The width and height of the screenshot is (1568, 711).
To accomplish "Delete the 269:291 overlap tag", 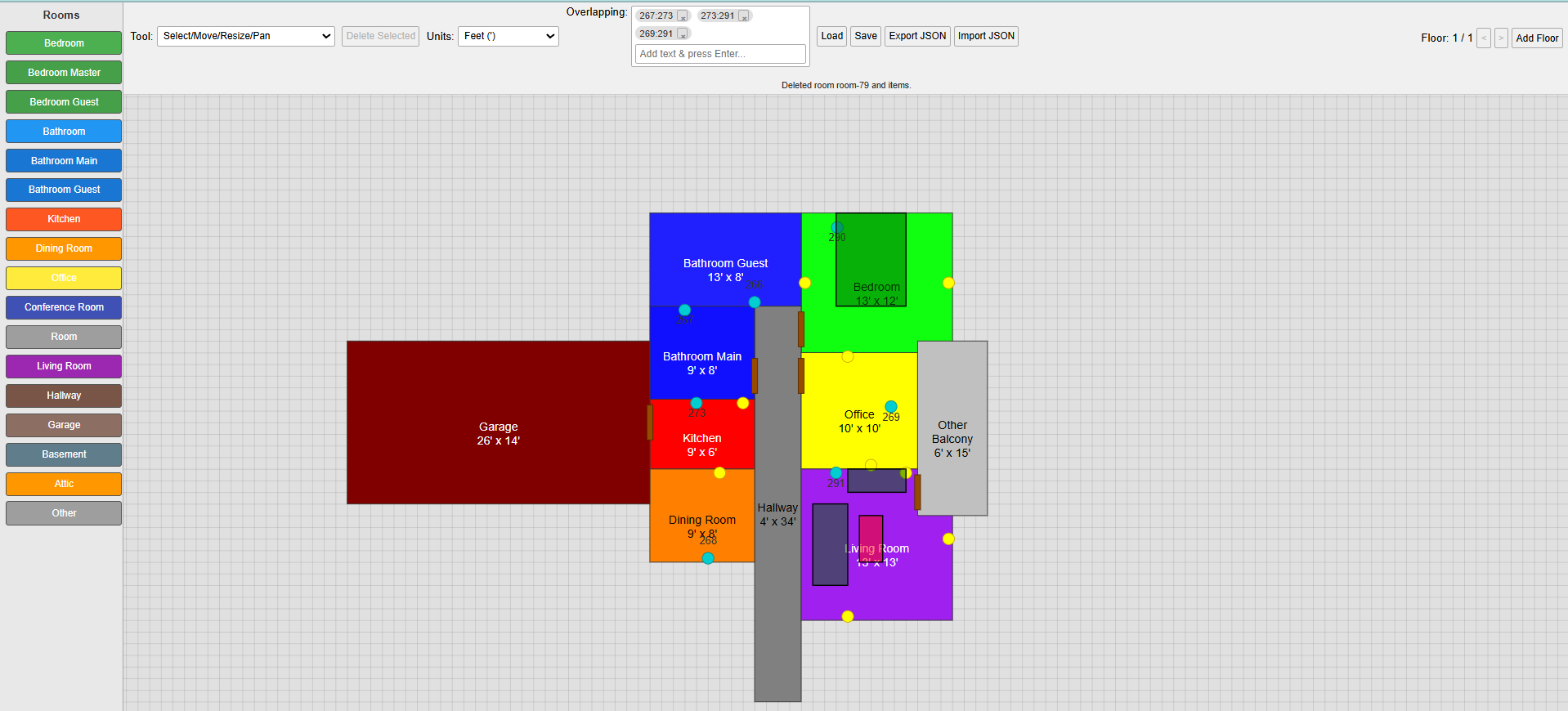I will (683, 34).
